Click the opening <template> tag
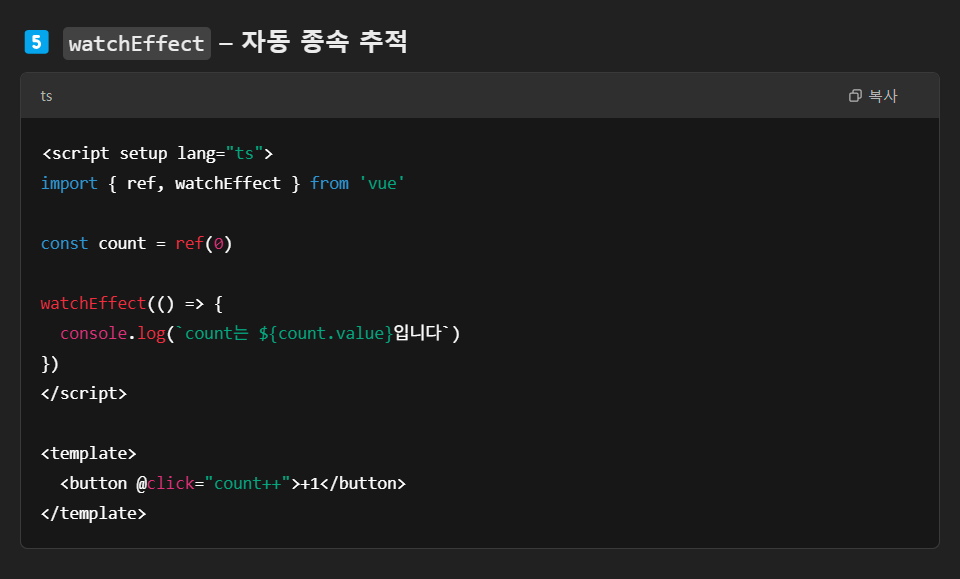 89,454
